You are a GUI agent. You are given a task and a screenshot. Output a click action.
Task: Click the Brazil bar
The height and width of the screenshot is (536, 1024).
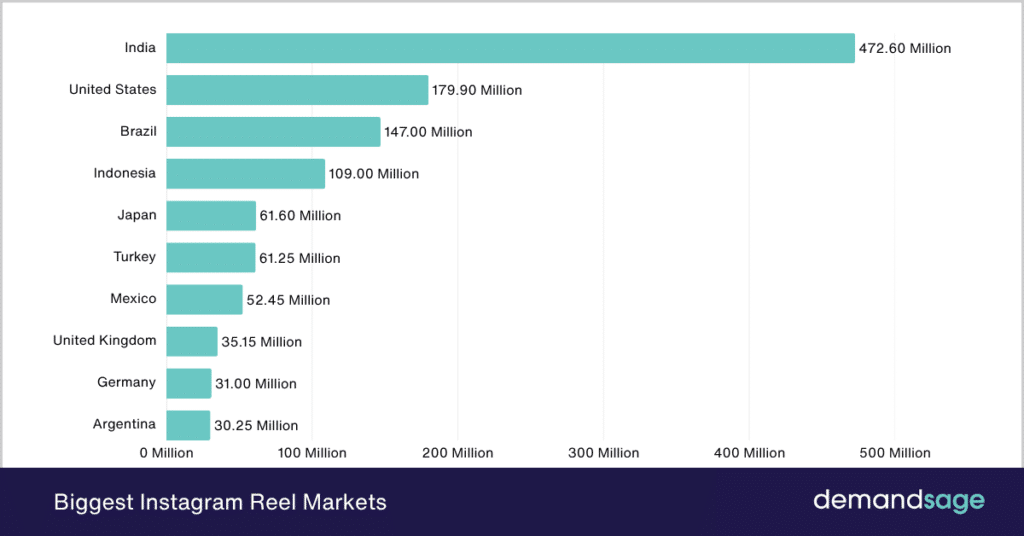pos(273,132)
